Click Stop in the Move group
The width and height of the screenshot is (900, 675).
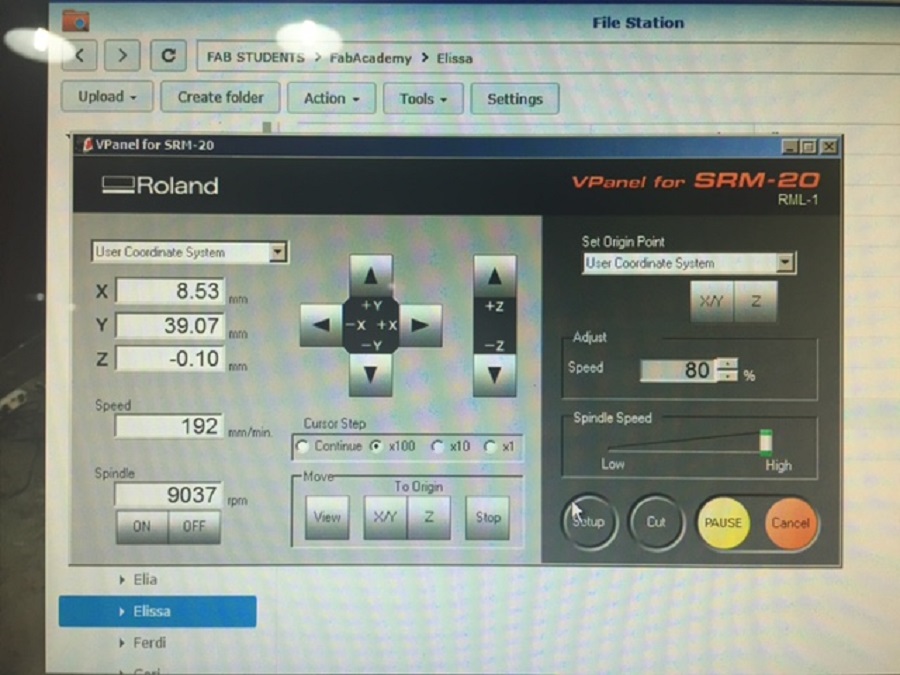(487, 518)
